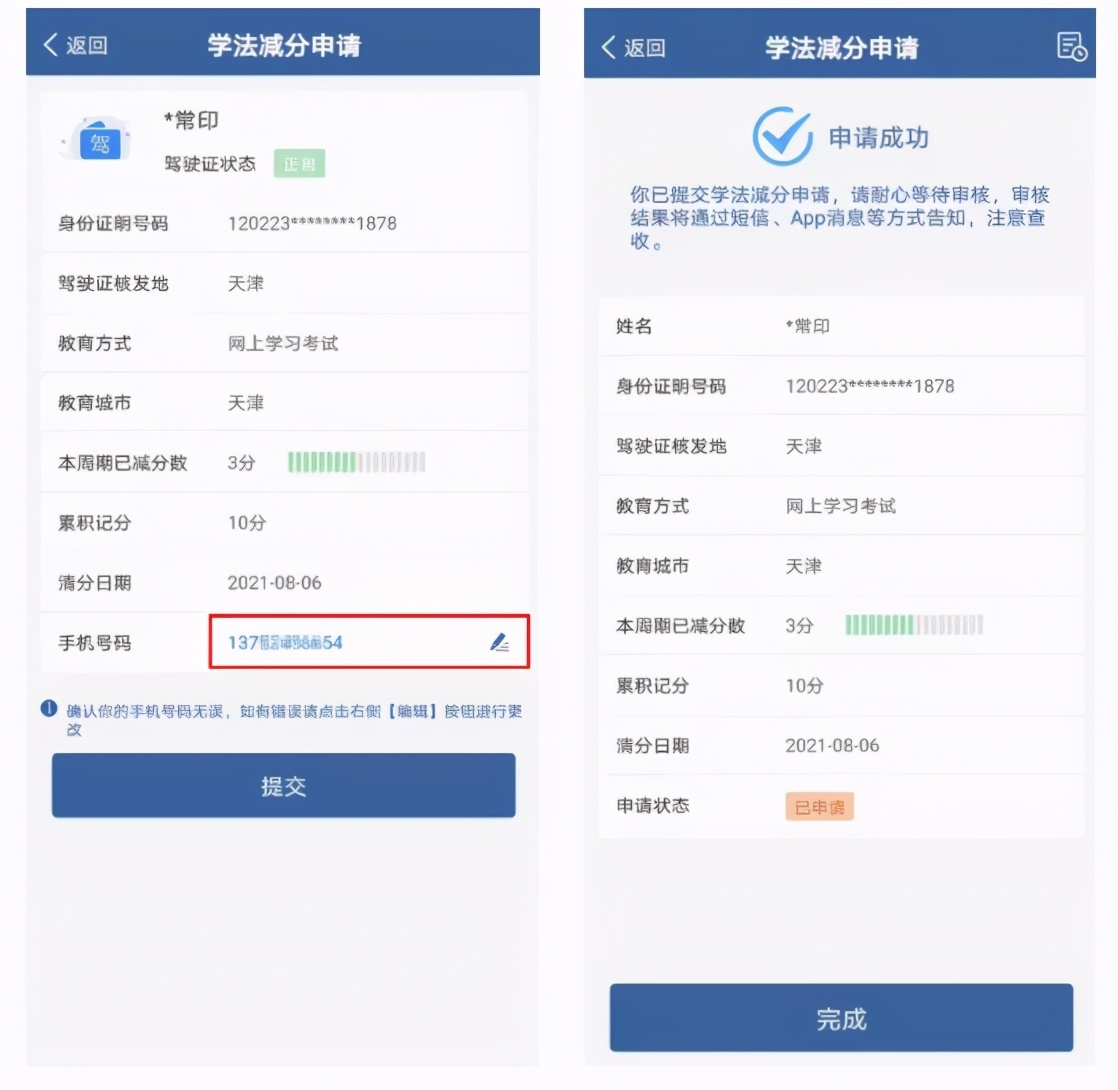Select the ID number row on right screen
Viewport: 1118px width, 1090px height.
coord(842,386)
